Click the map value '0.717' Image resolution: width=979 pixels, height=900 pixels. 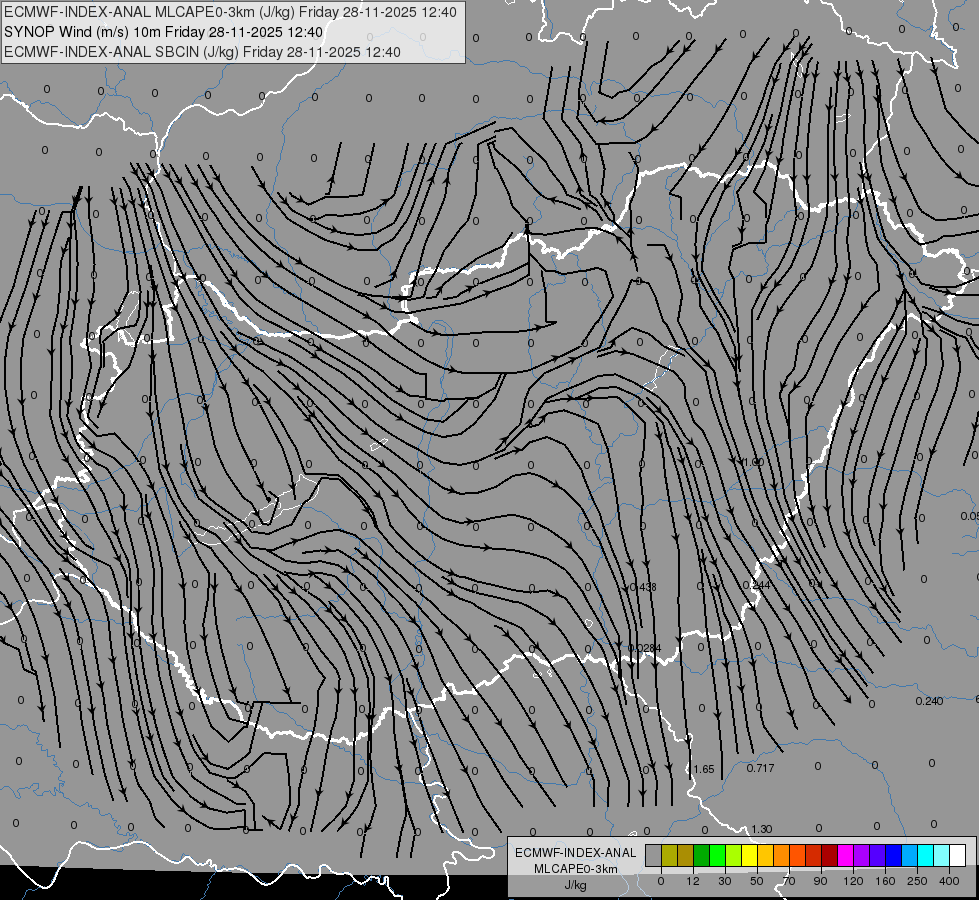760,768
